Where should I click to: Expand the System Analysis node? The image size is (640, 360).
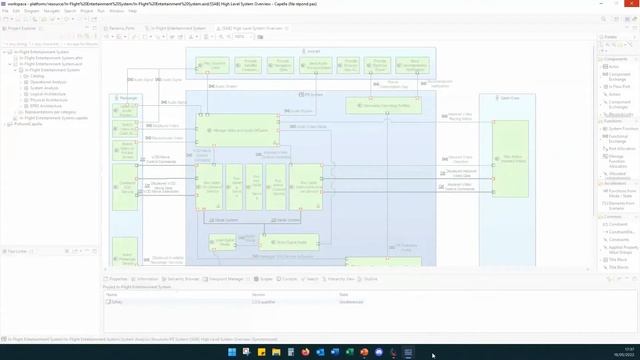tap(21, 88)
